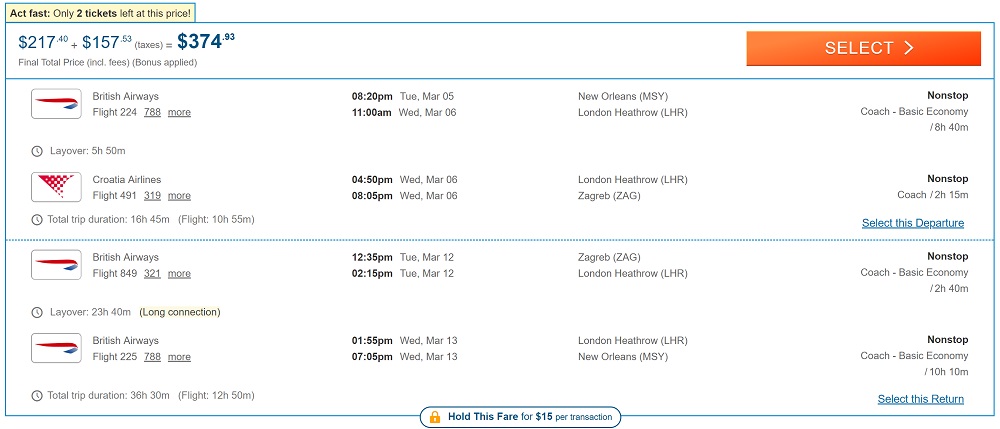Image resolution: width=1000 pixels, height=429 pixels.
Task: Click clock icon beside 16h 45m trip duration
Action: [37, 220]
